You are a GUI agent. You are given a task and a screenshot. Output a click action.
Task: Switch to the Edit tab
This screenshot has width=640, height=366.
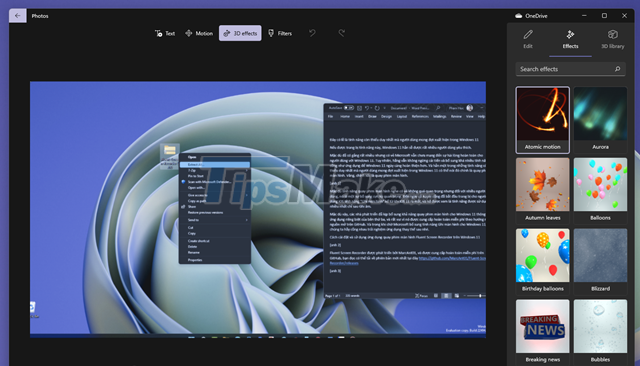pos(528,39)
